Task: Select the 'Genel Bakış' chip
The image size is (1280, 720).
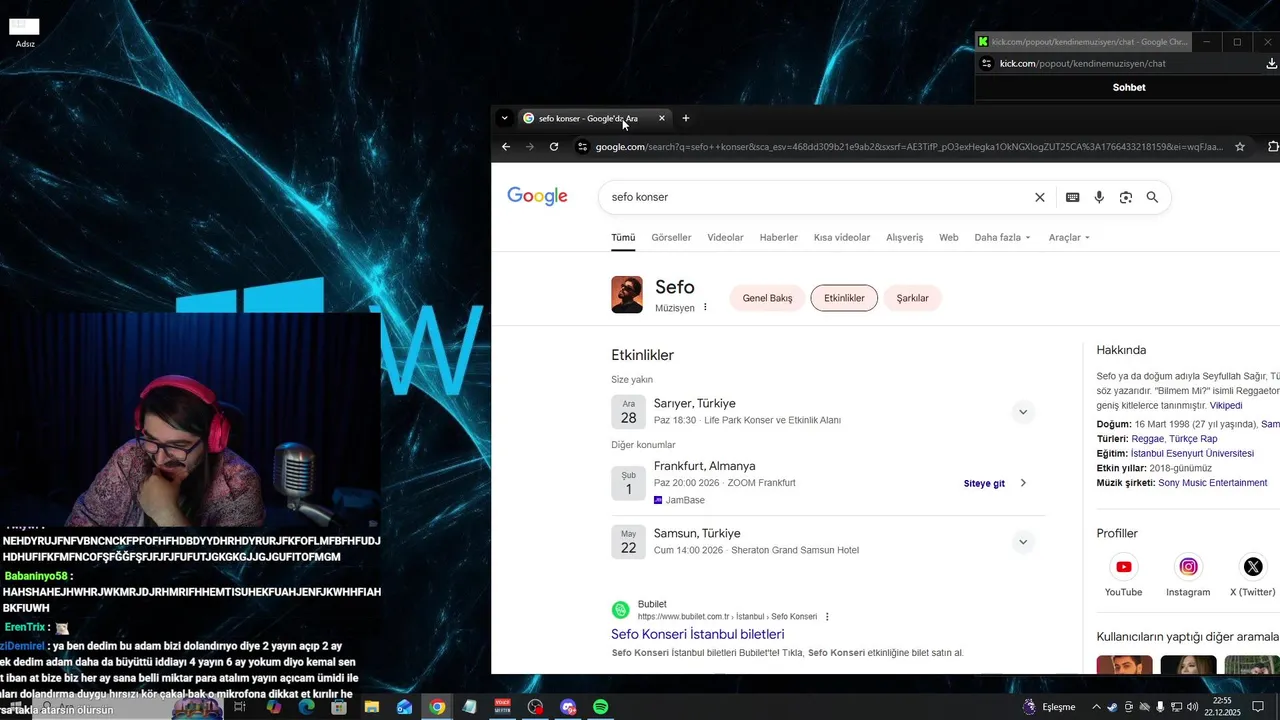Action: pyautogui.click(x=767, y=298)
